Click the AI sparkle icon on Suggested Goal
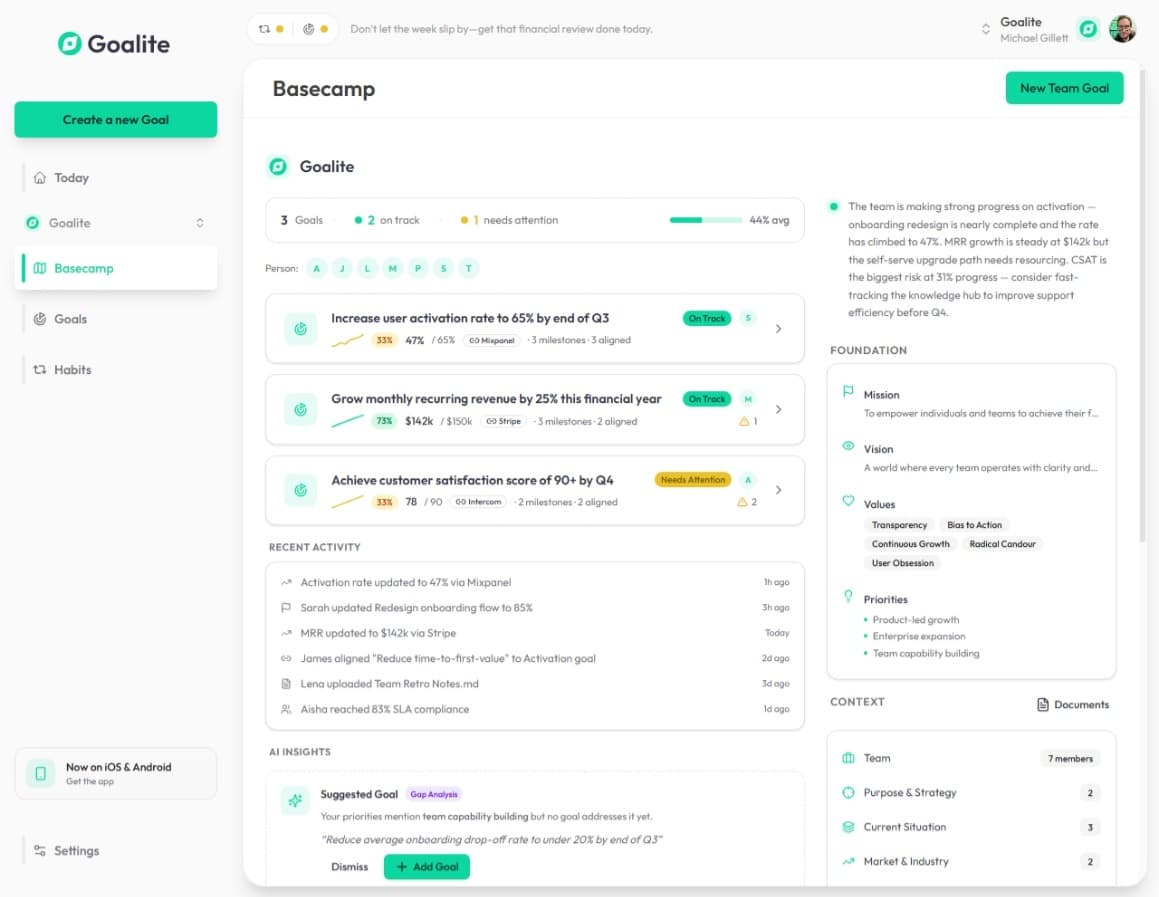Image resolution: width=1159 pixels, height=897 pixels. coord(294,800)
